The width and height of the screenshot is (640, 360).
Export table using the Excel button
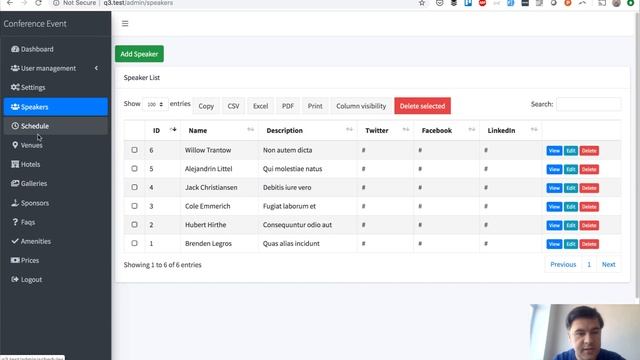tap(260, 106)
